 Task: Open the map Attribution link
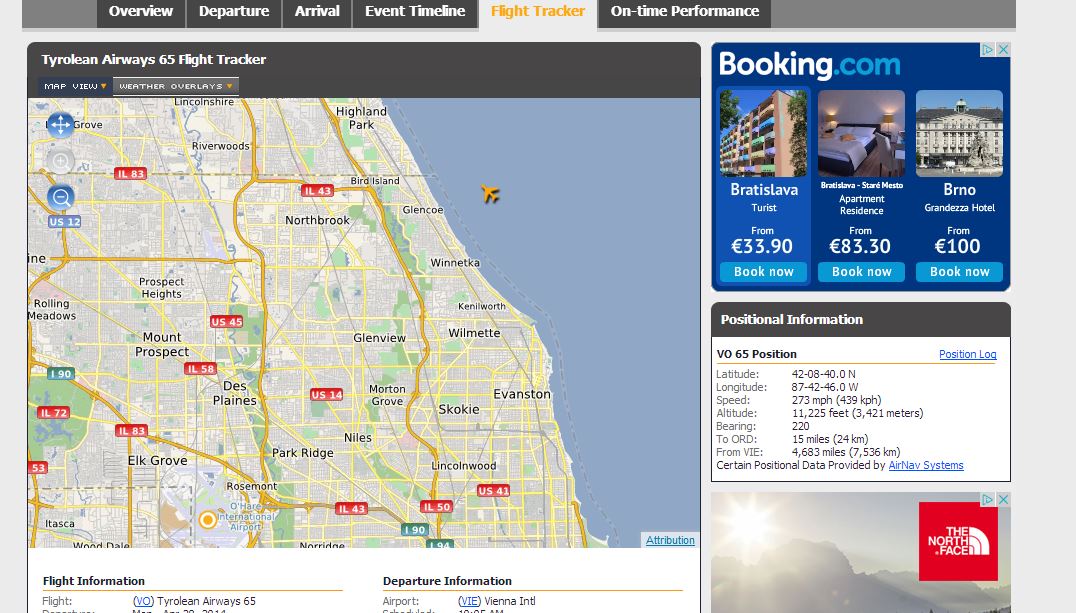point(670,540)
